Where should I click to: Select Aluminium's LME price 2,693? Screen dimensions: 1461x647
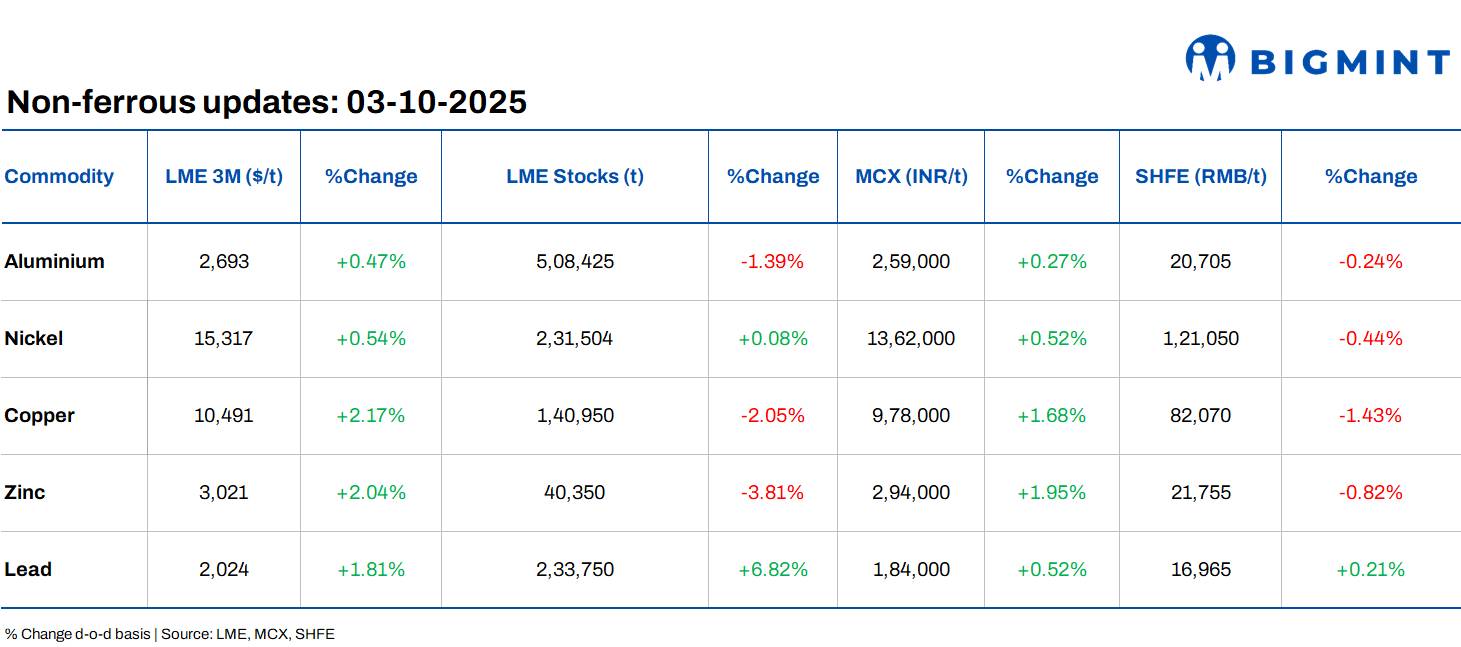pyautogui.click(x=224, y=261)
